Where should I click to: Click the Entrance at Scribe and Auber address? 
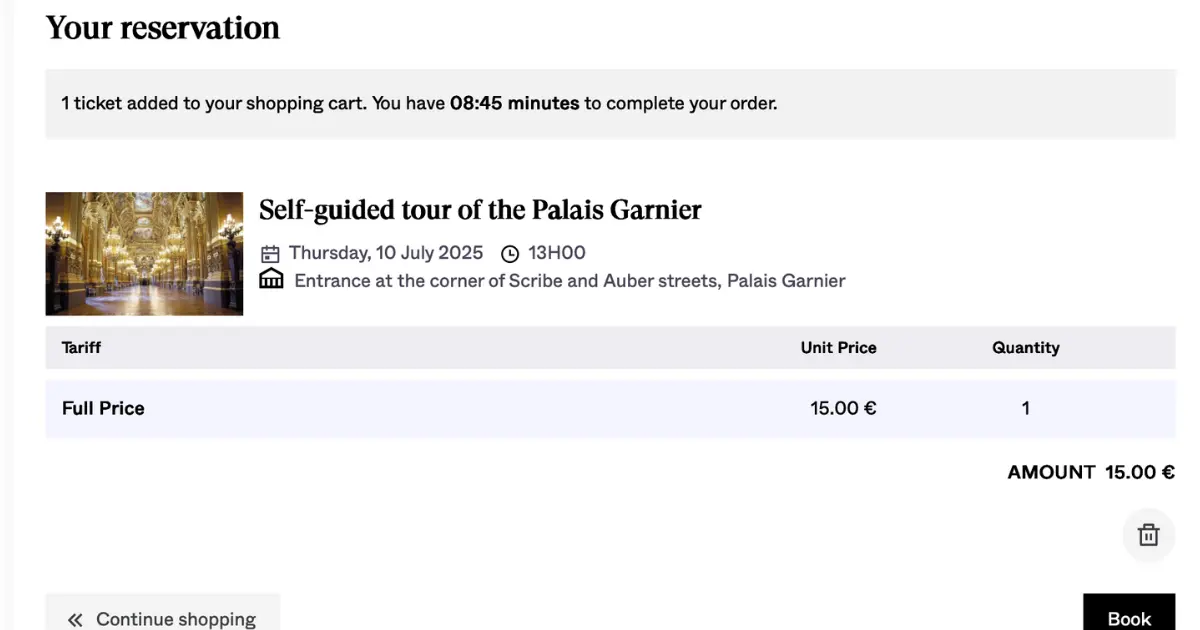[570, 281]
